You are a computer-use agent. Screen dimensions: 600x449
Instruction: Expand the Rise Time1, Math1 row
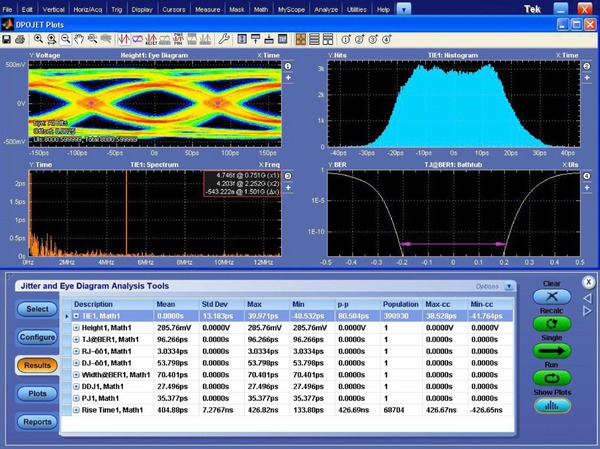coord(76,410)
